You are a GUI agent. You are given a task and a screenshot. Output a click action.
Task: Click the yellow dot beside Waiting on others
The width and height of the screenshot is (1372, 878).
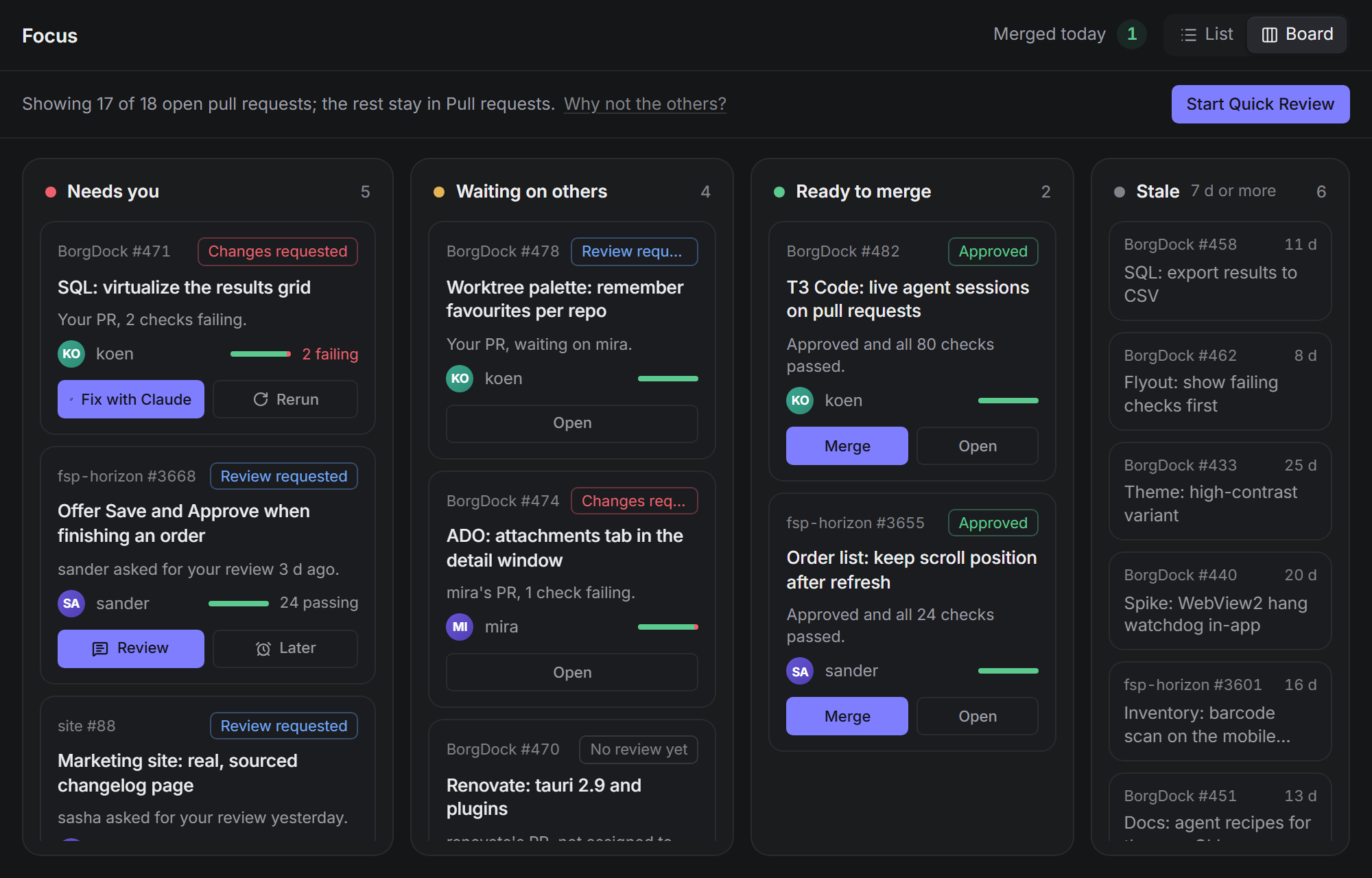(439, 192)
